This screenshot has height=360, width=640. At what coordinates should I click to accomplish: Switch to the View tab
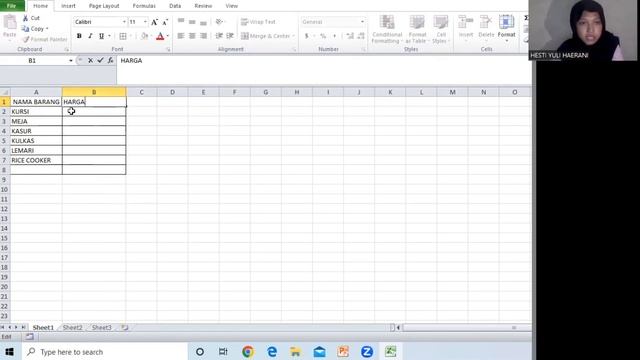pyautogui.click(x=231, y=6)
